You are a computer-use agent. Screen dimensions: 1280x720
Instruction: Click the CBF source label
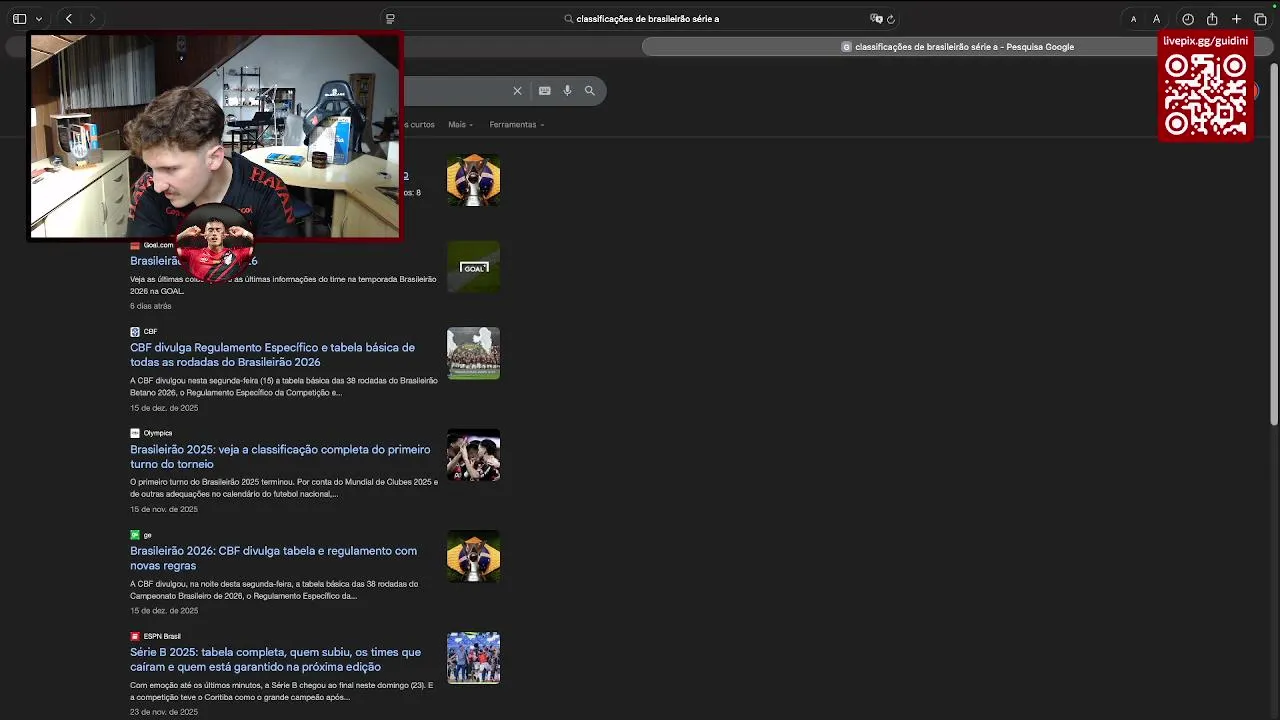150,332
